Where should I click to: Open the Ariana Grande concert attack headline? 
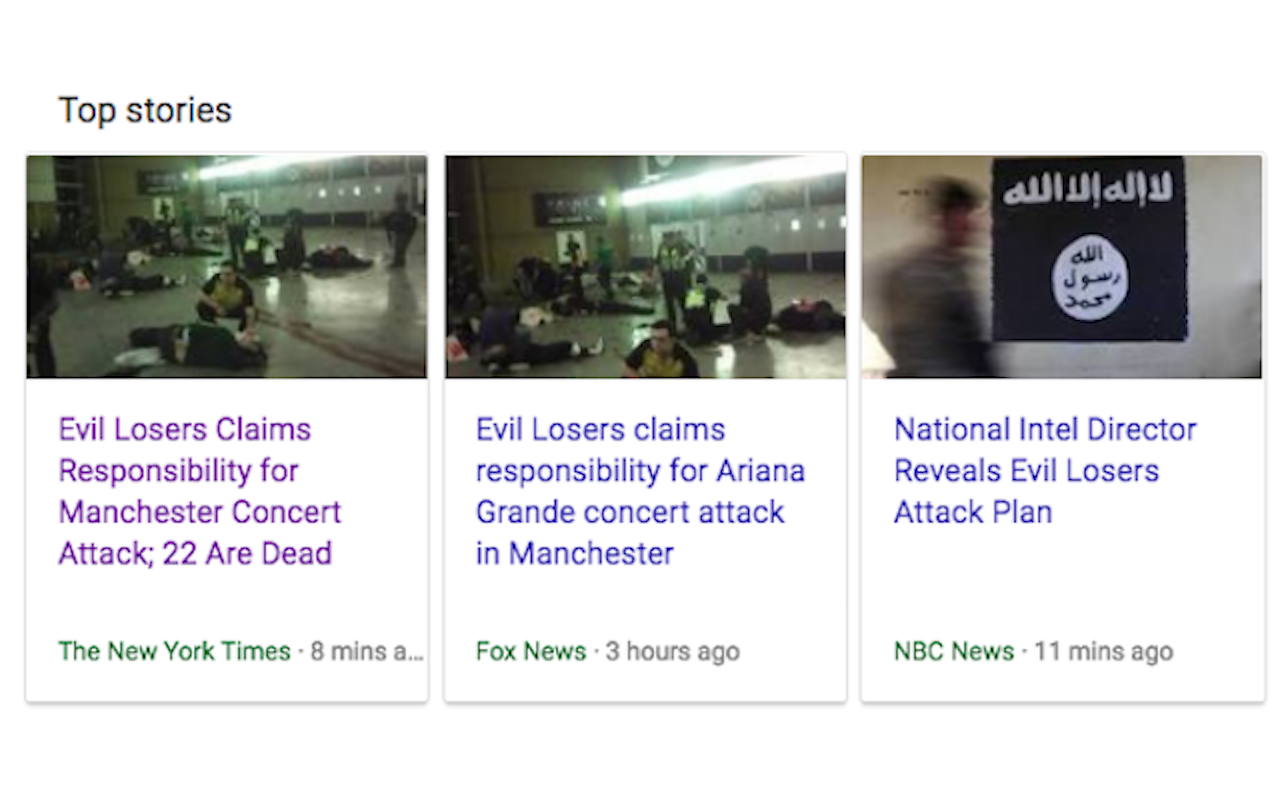[x=640, y=491]
